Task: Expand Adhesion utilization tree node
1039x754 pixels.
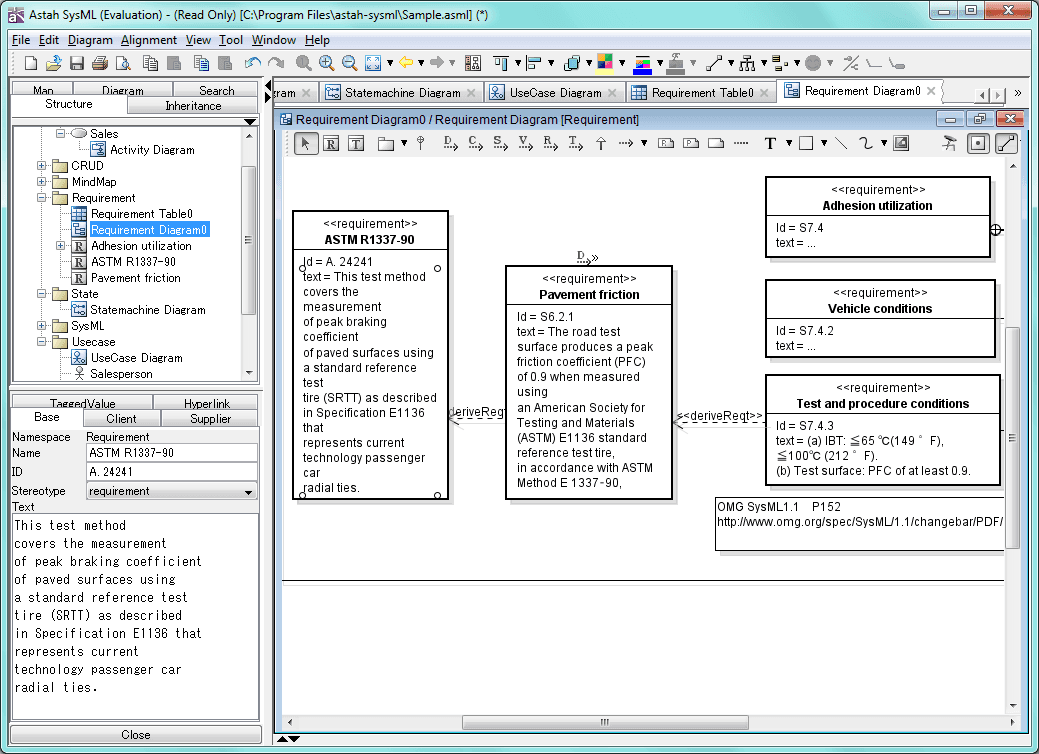Action: coord(60,246)
